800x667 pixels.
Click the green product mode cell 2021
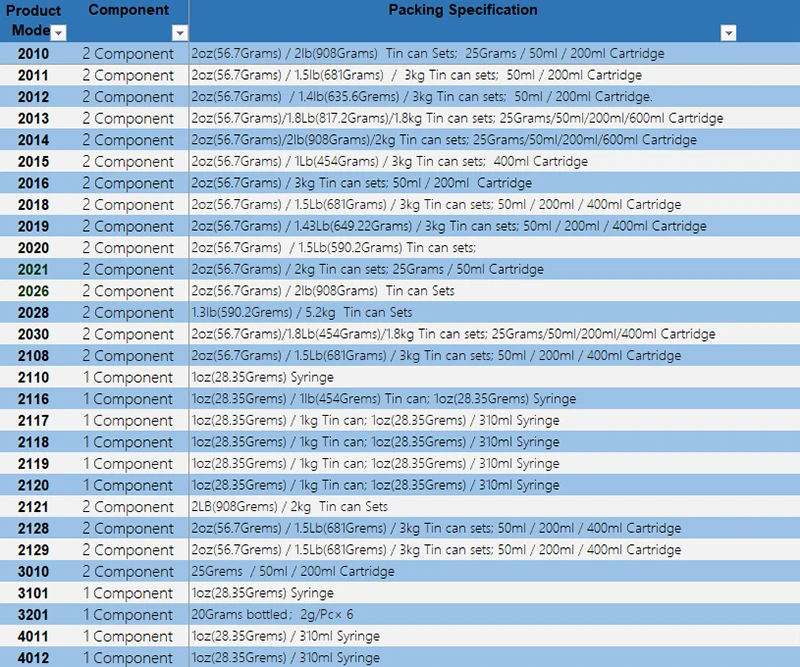tap(34, 269)
